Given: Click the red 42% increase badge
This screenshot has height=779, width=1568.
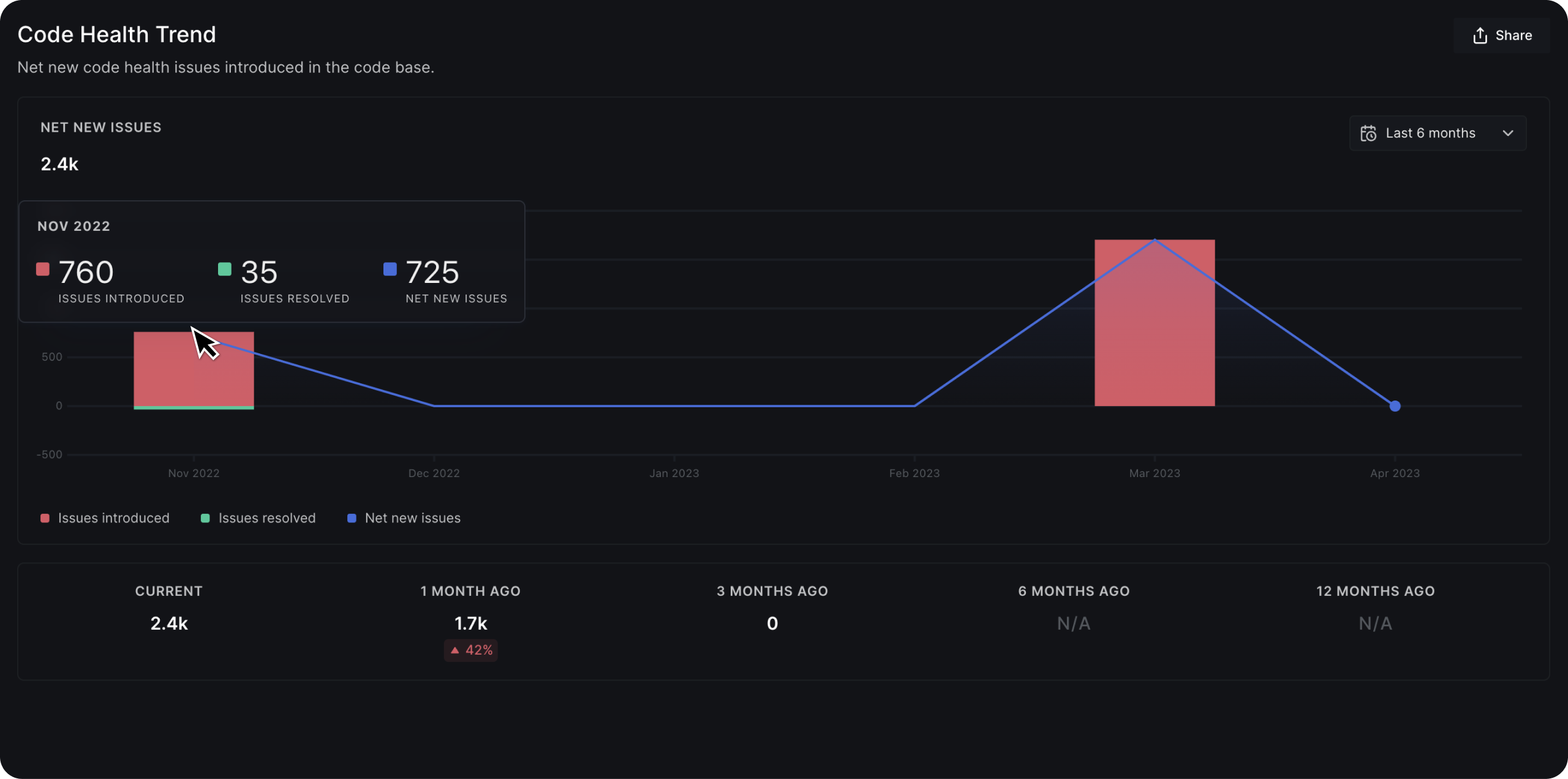Looking at the screenshot, I should pyautogui.click(x=470, y=650).
